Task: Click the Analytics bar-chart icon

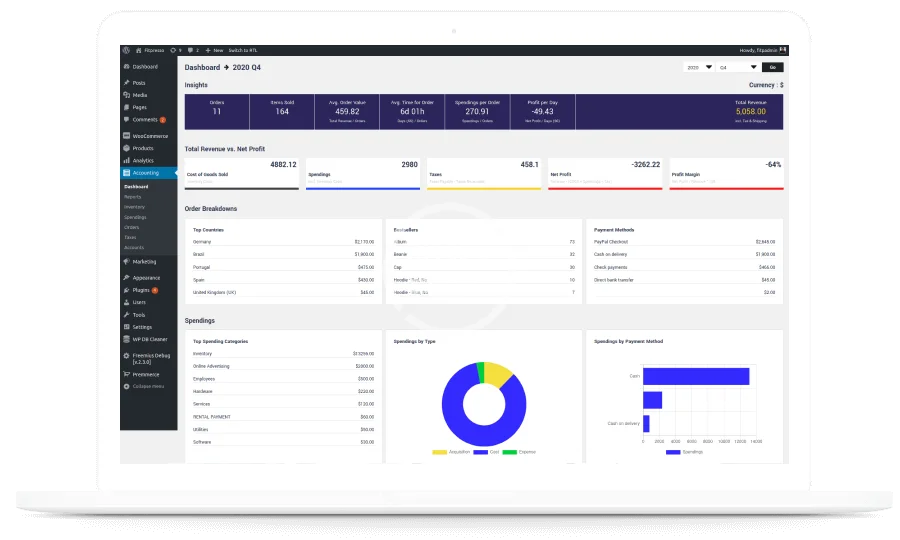Action: [x=126, y=160]
